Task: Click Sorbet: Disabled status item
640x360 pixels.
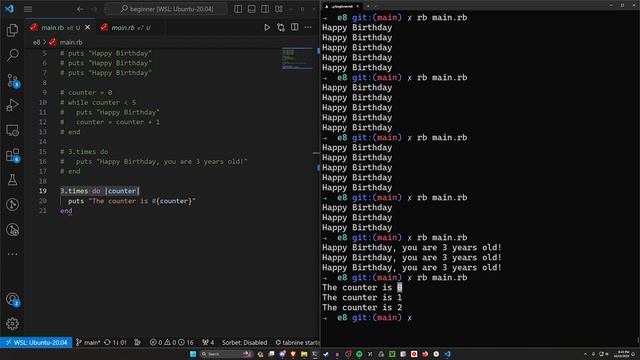Action: 244,342
